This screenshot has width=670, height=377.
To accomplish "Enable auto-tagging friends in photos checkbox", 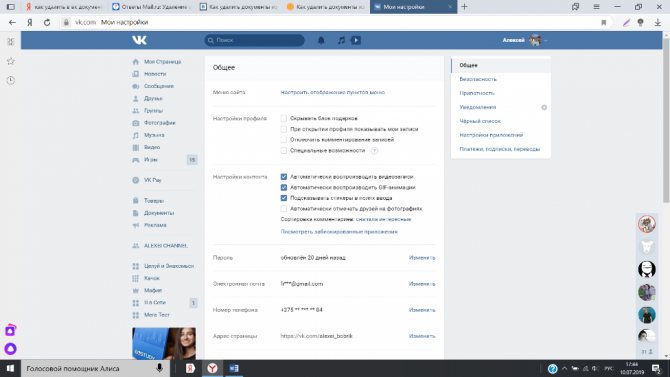I will [284, 209].
